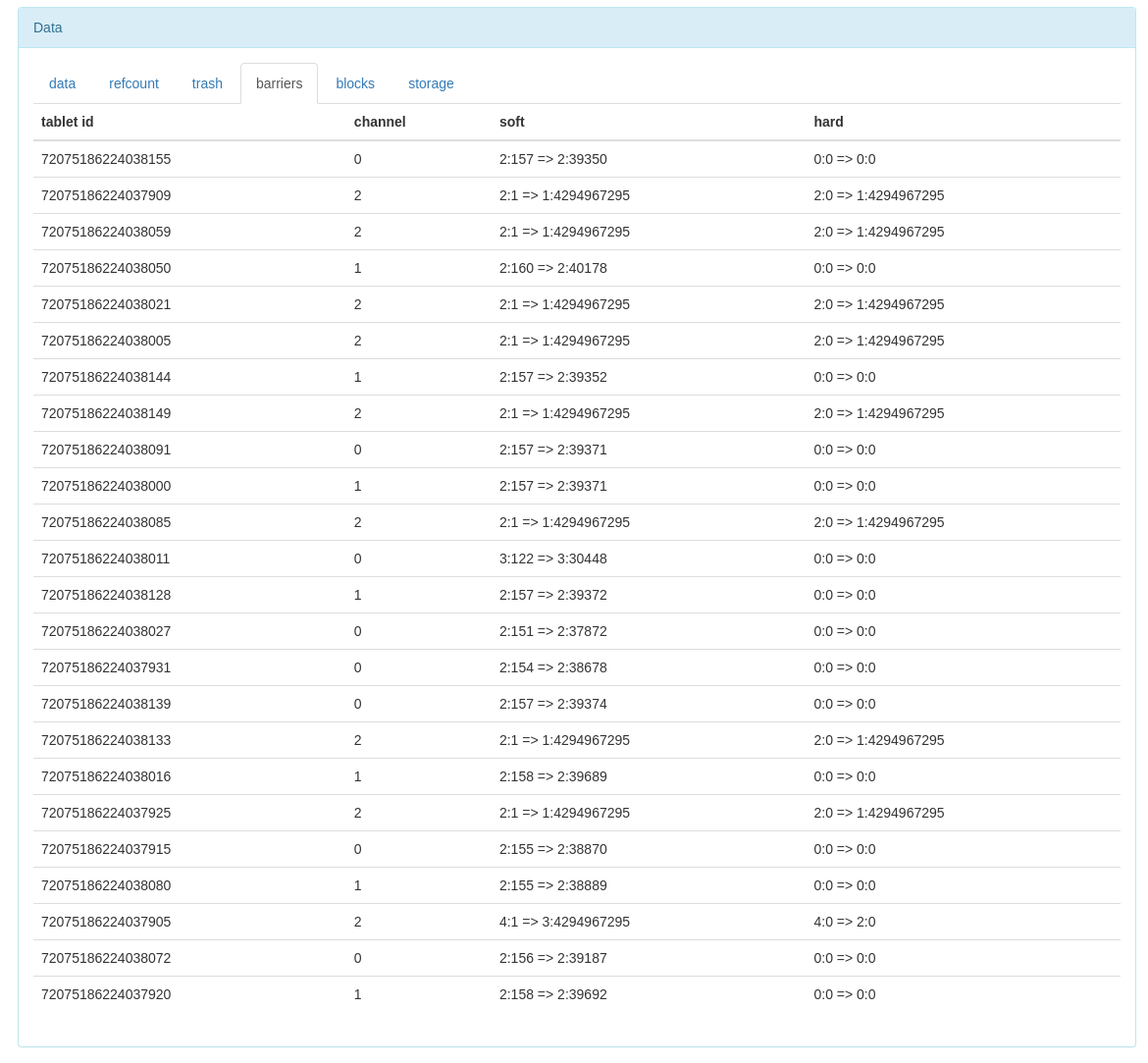Image resolution: width=1148 pixels, height=1063 pixels.
Task: Switch to the data tab
Action: [x=62, y=83]
